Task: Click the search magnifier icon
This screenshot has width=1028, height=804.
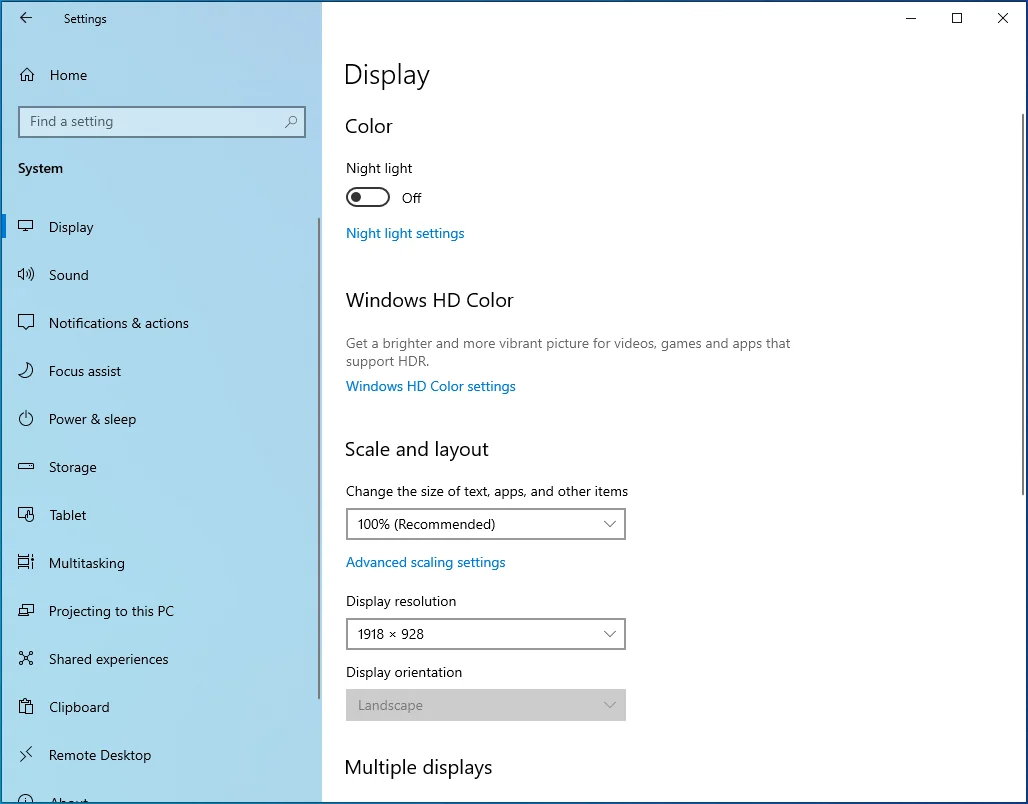Action: (x=290, y=121)
